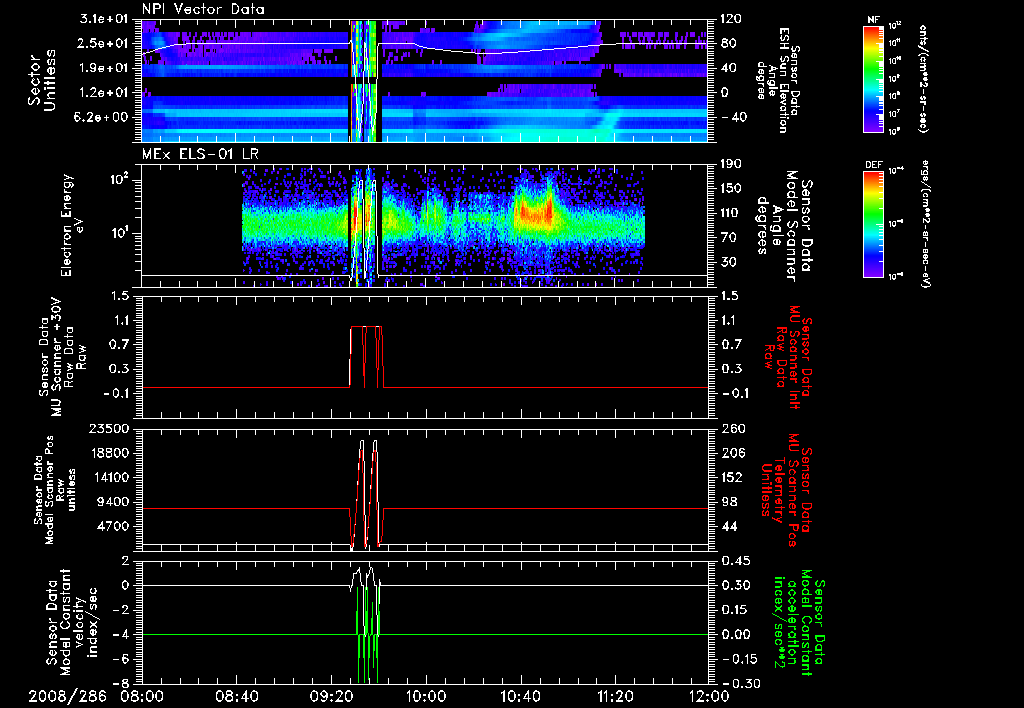
Task: Click the 9400 scanner position tick label
Action: point(112,502)
